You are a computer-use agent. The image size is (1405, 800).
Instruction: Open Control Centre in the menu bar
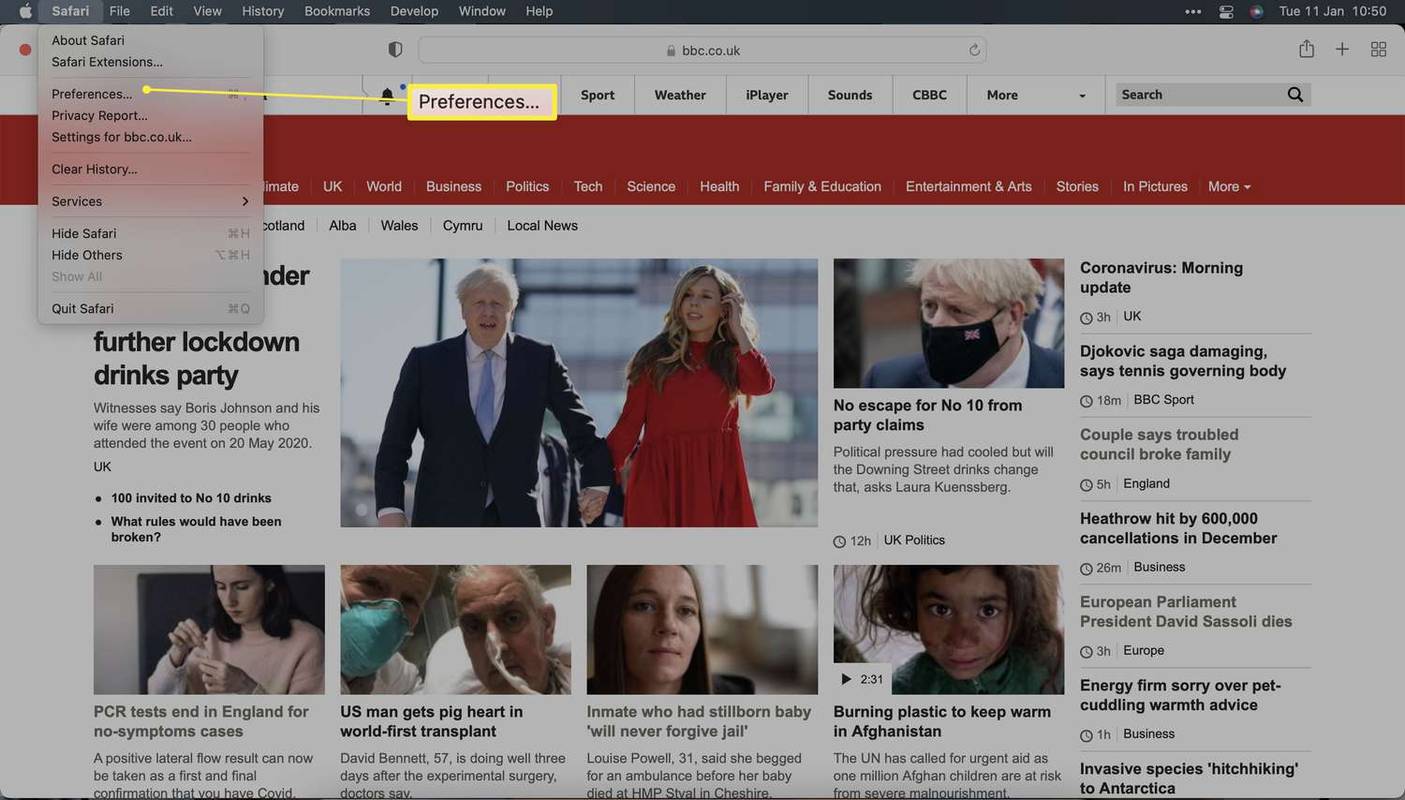1226,11
